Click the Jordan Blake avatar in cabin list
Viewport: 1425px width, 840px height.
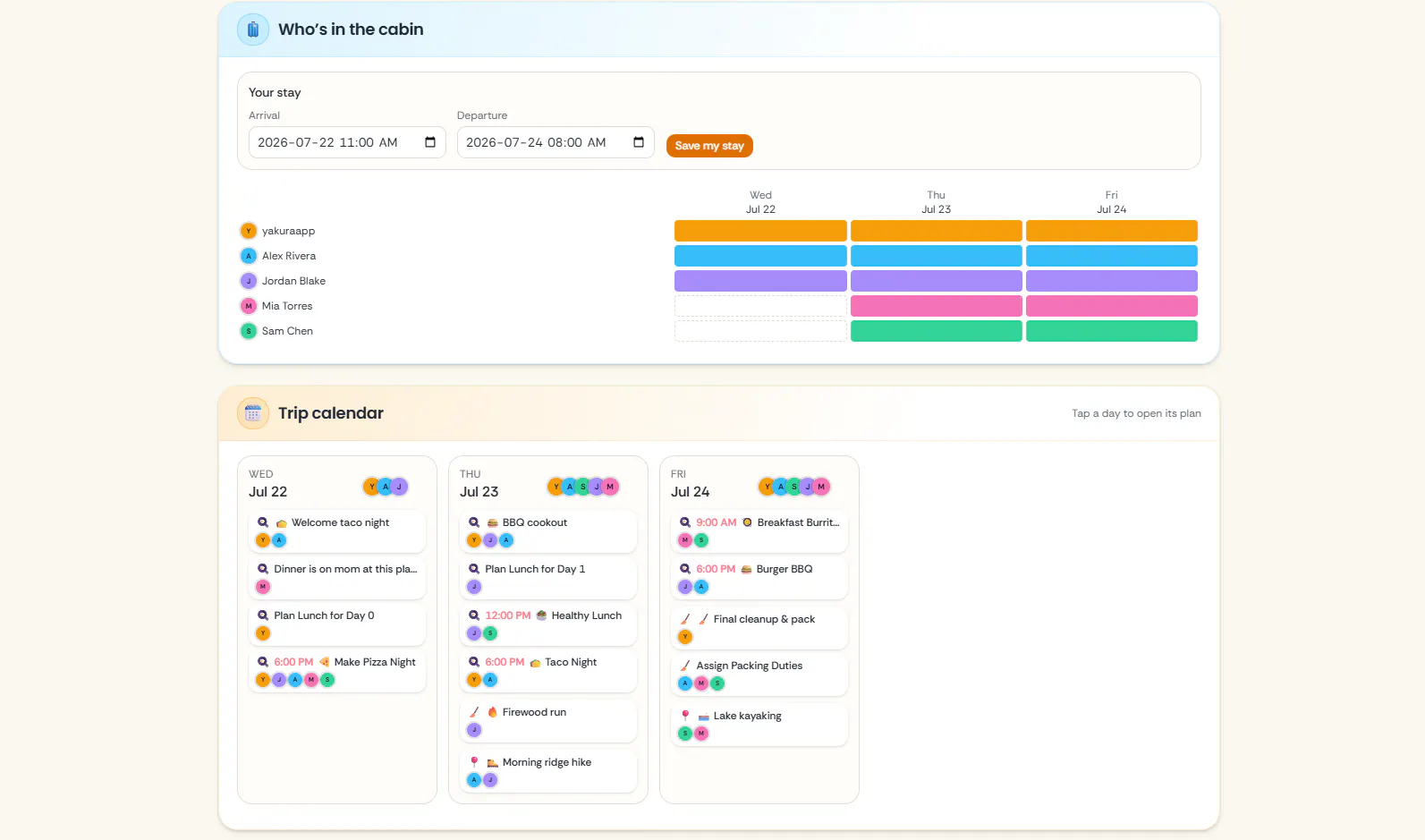(249, 281)
